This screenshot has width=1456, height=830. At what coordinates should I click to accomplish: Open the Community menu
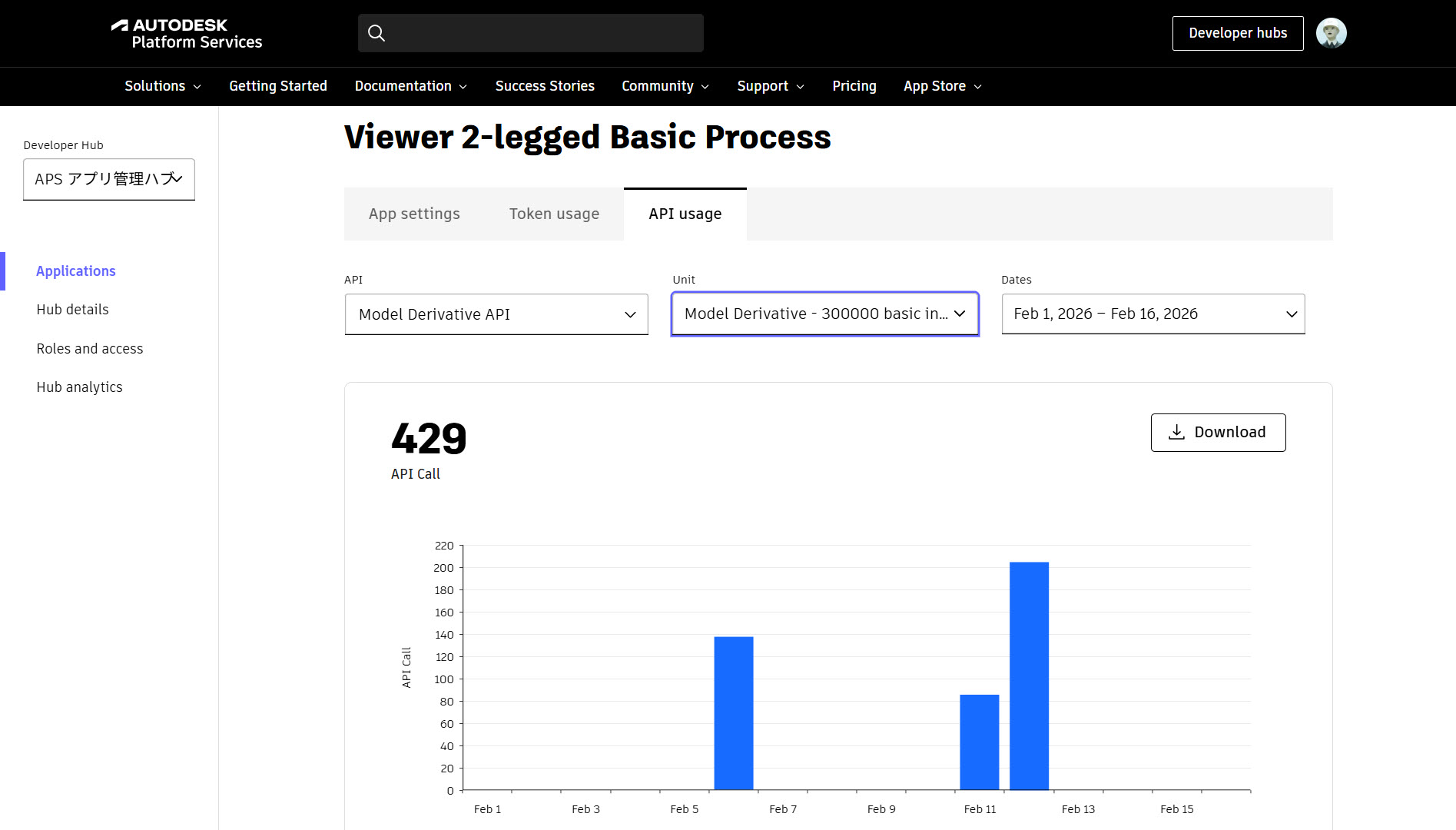point(665,86)
